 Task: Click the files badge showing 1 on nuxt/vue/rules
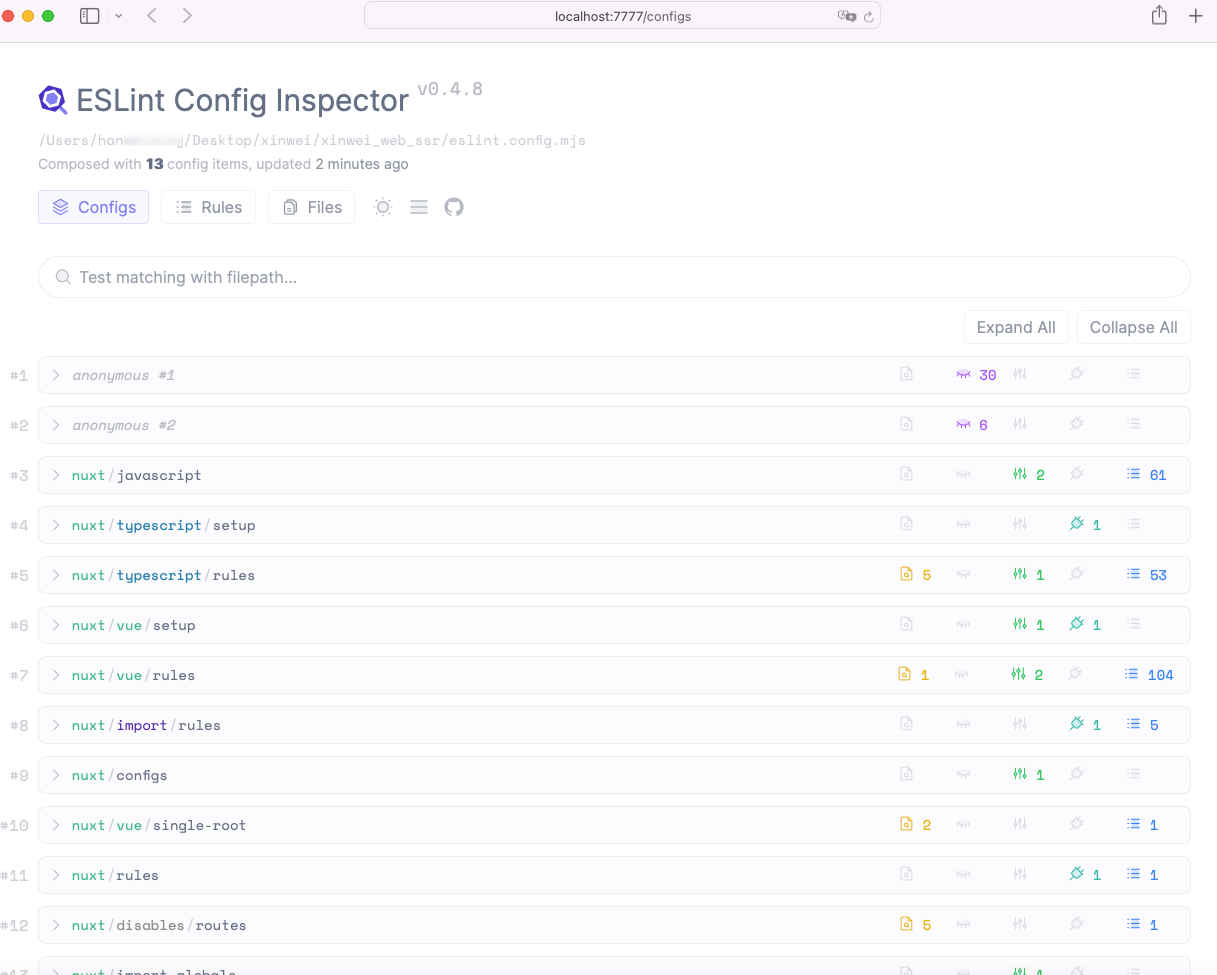914,675
